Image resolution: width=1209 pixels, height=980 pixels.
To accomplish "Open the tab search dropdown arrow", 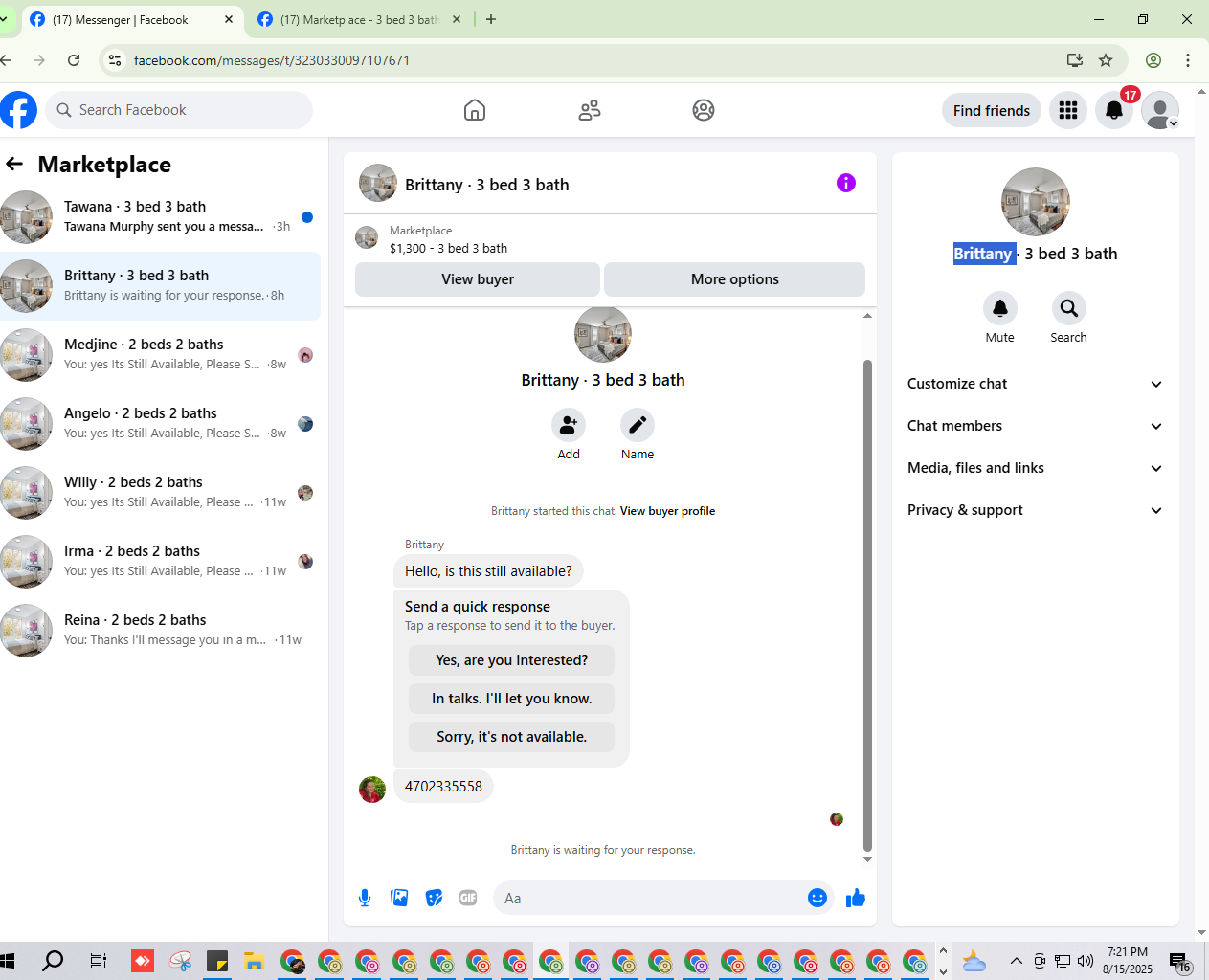I will 5,19.
